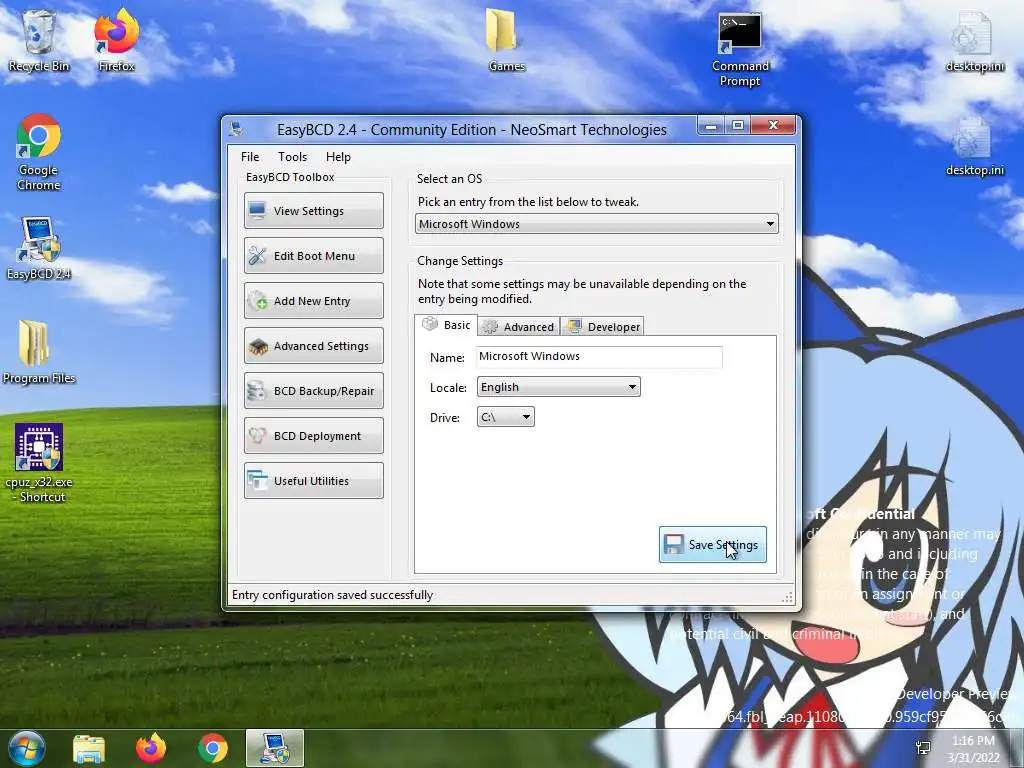
Task: Open the File menu
Action: (249, 157)
